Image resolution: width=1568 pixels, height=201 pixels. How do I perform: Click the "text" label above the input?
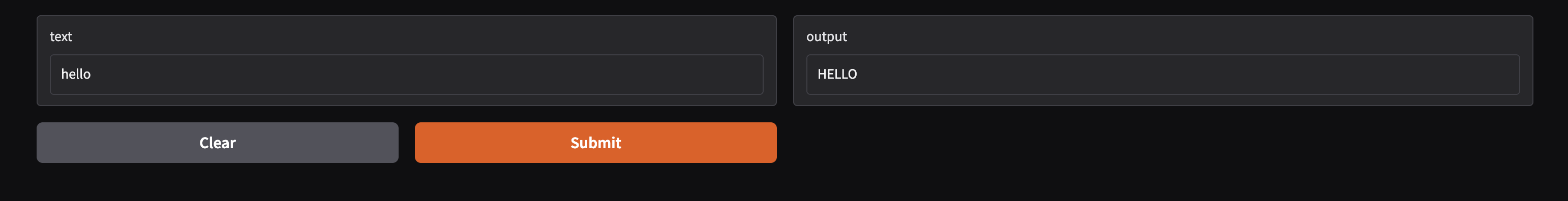[x=61, y=37]
